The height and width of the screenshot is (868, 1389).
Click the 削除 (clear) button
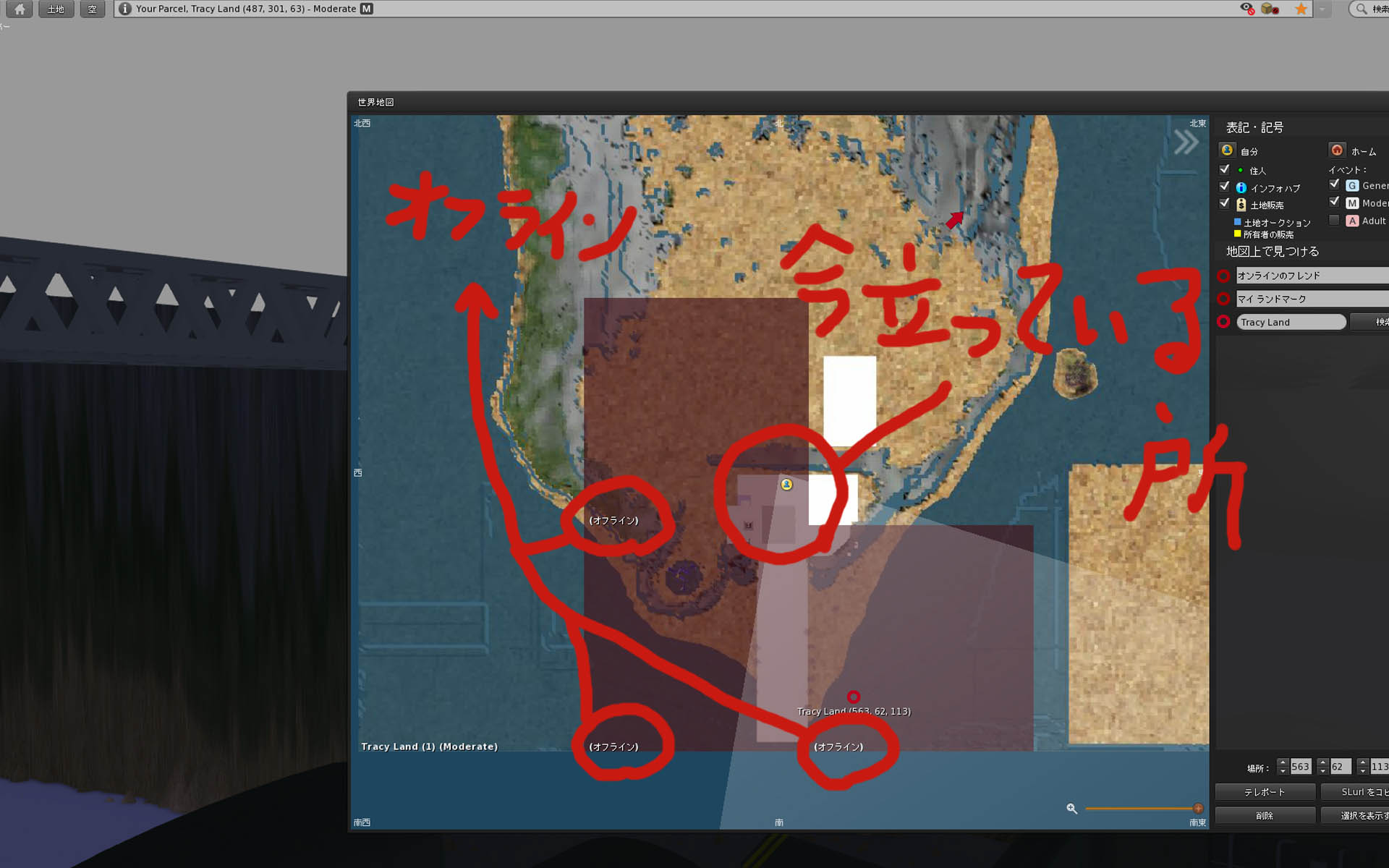point(1265,815)
